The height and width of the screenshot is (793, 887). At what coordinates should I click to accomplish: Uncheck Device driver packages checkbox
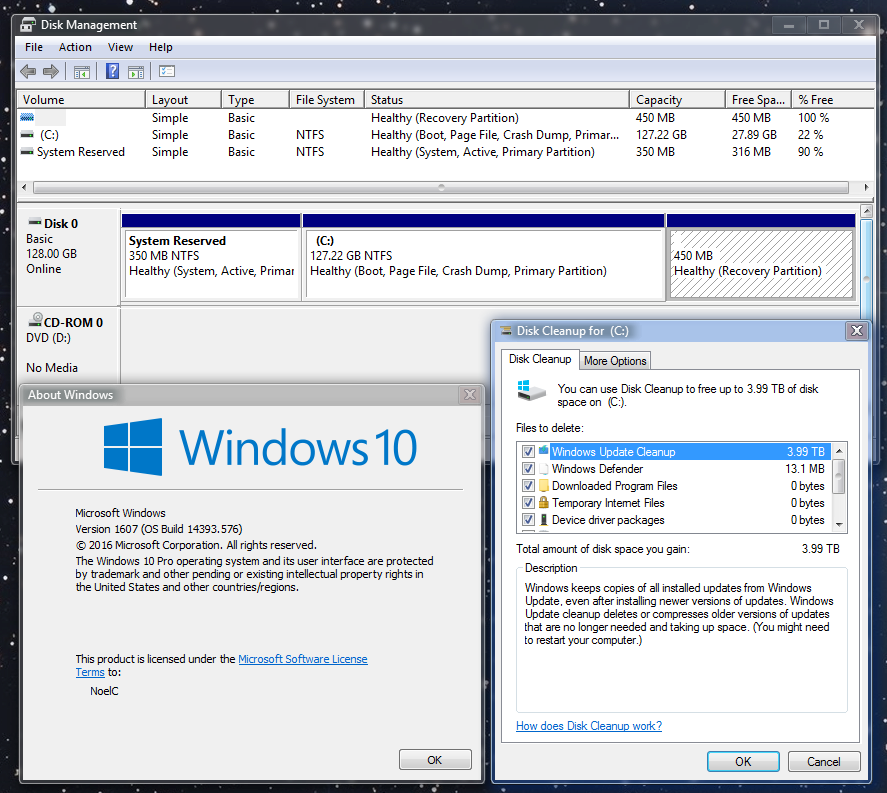[x=528, y=519]
